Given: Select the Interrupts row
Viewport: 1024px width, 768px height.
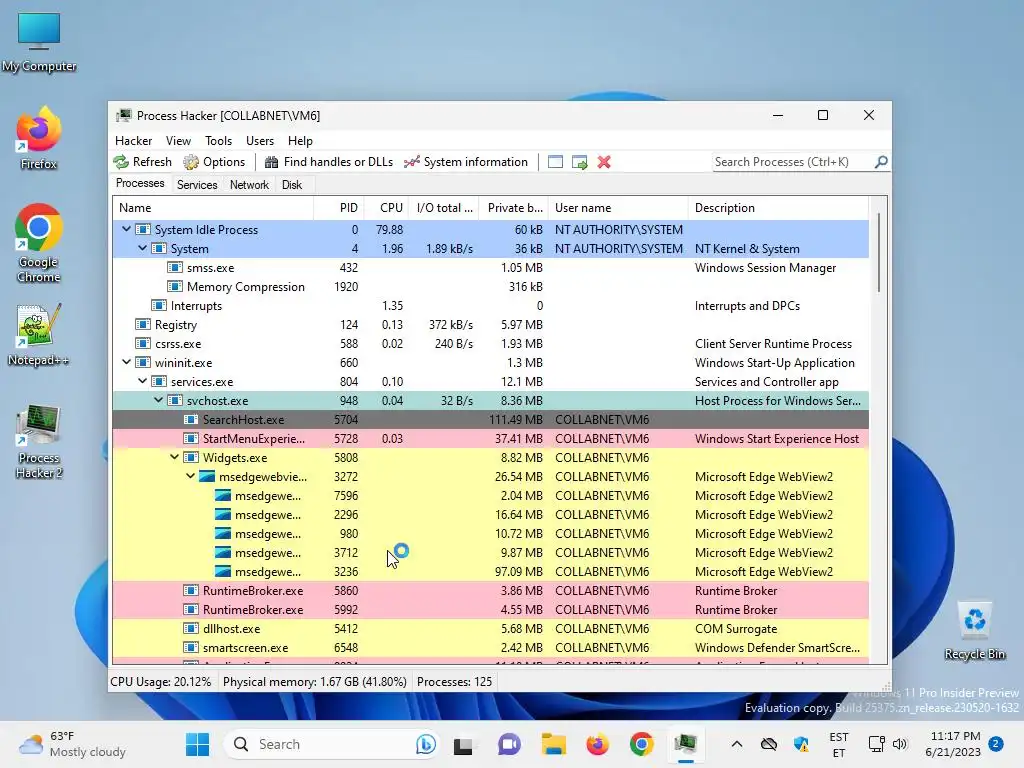Looking at the screenshot, I should pyautogui.click(x=490, y=306).
